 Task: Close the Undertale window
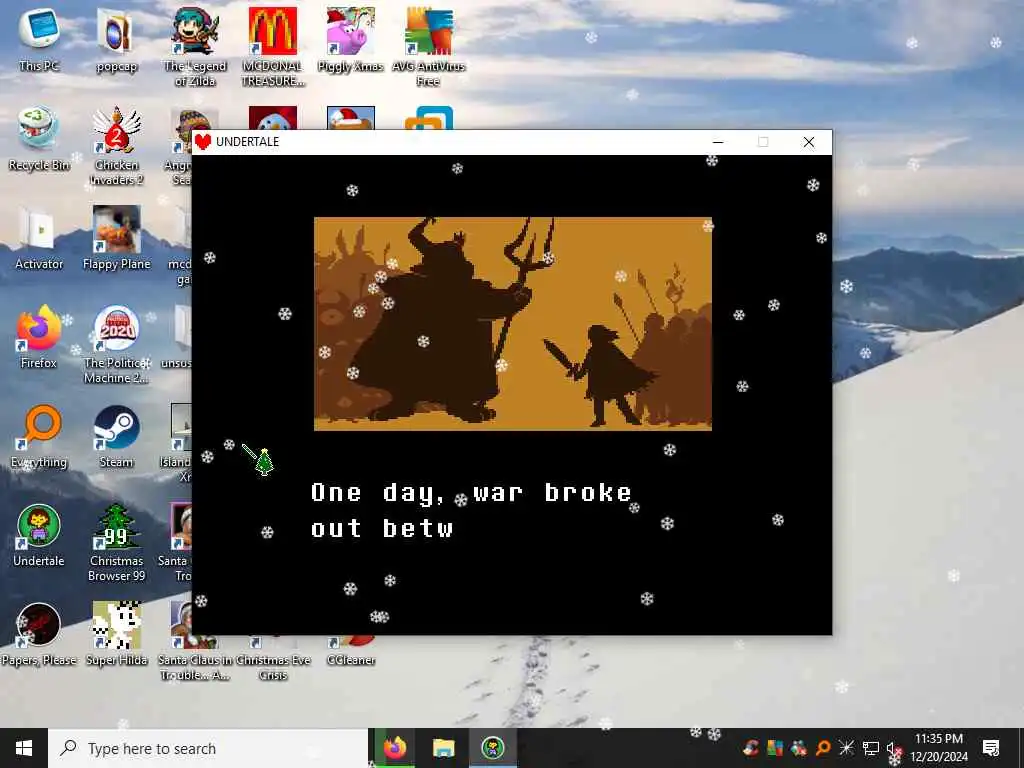[x=808, y=142]
